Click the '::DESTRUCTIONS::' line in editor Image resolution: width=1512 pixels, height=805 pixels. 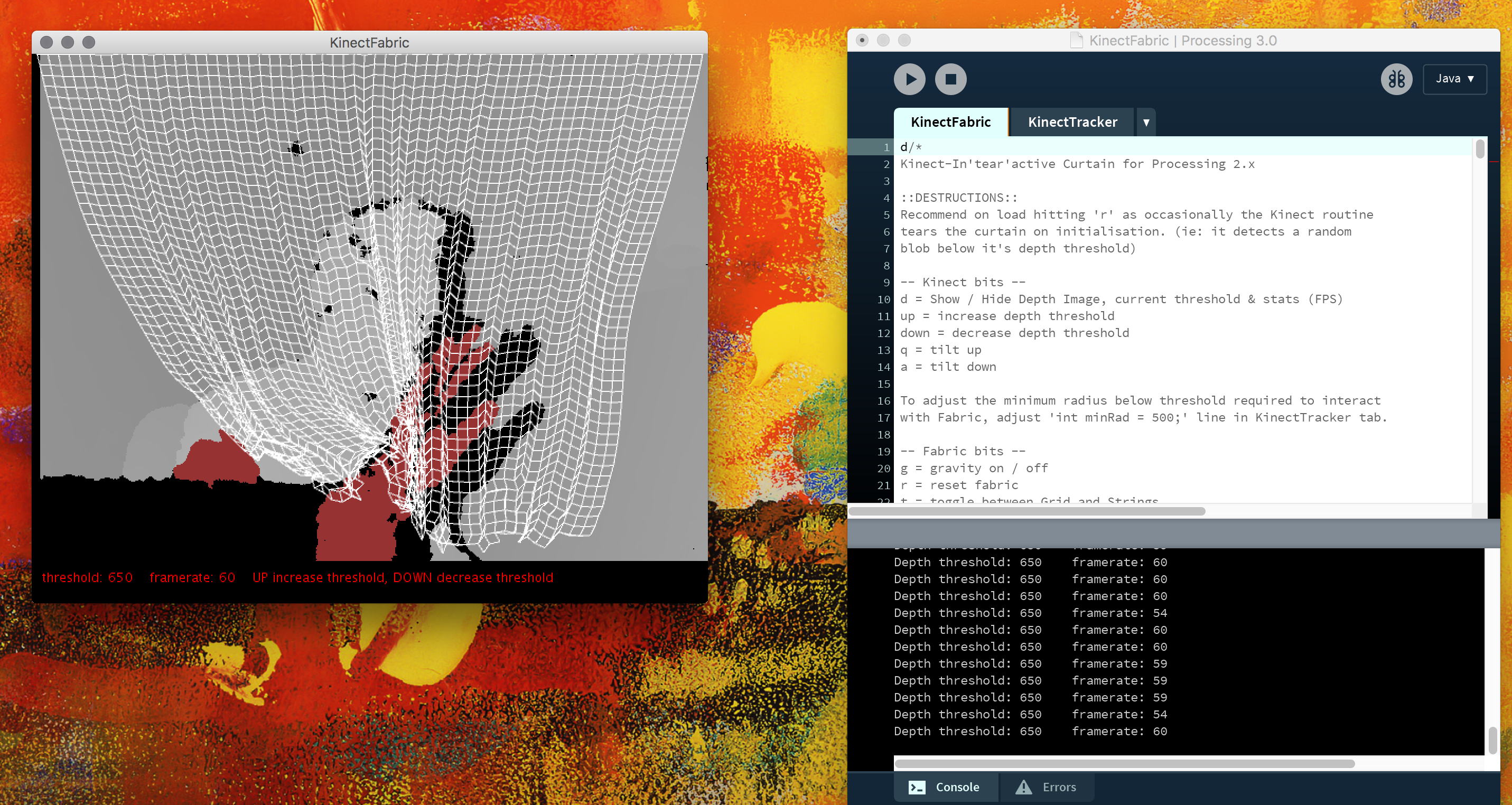pos(958,198)
